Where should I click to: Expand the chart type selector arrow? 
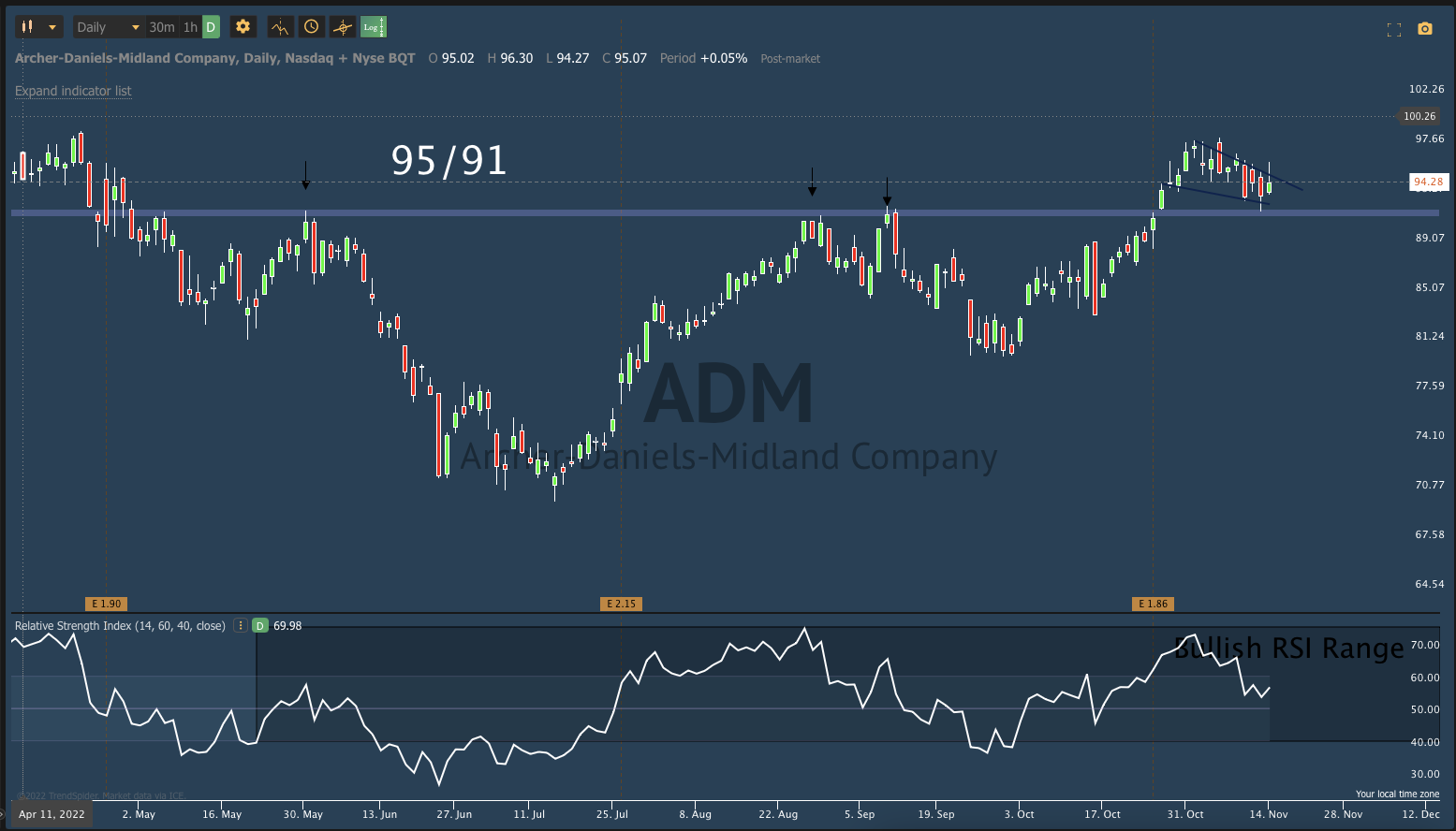click(52, 26)
